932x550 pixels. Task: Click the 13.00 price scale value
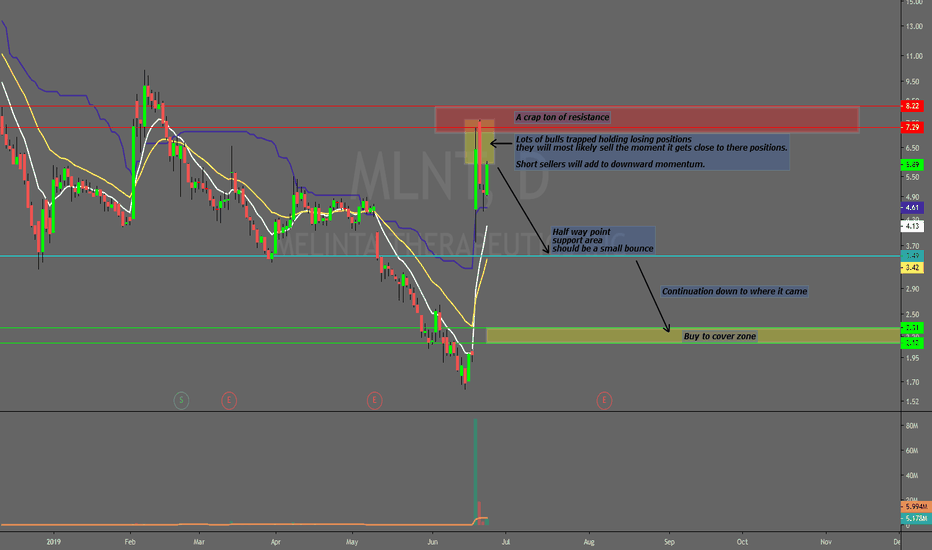[914, 26]
